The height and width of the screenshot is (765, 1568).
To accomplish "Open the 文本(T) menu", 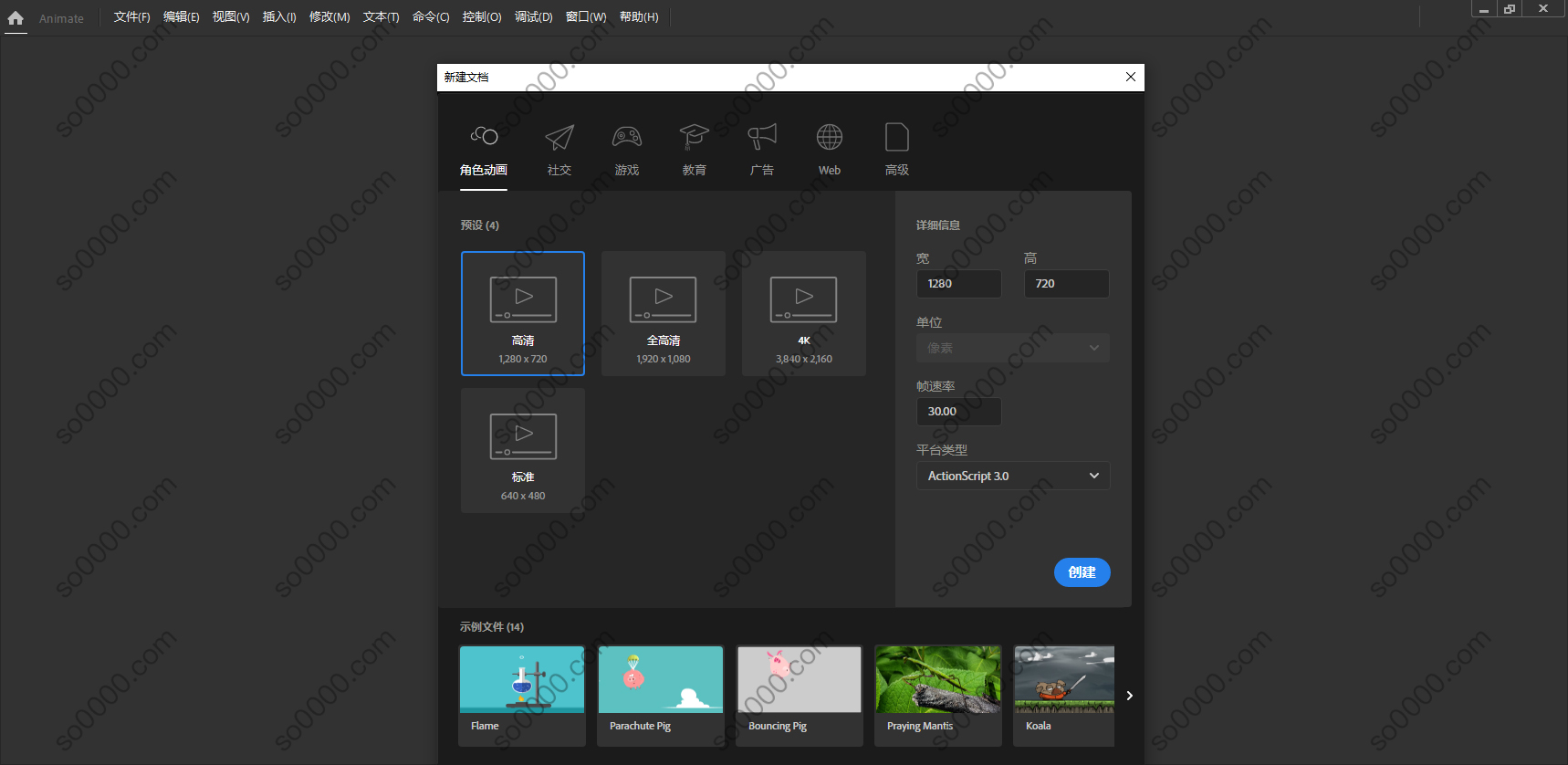I will pyautogui.click(x=382, y=17).
